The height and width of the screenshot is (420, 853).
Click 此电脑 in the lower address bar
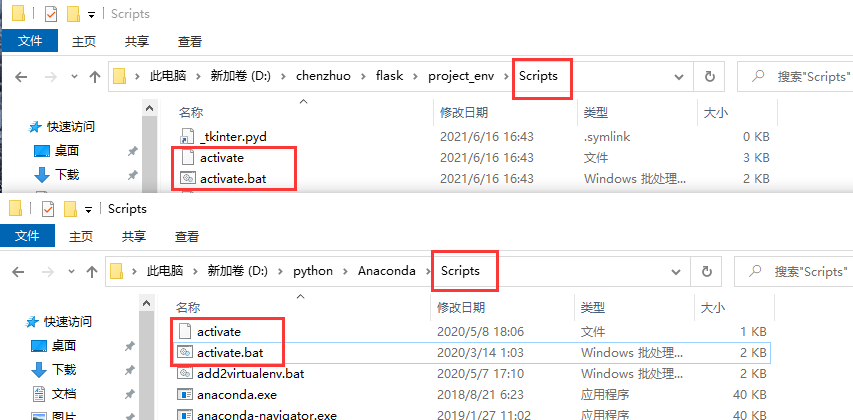tap(165, 271)
